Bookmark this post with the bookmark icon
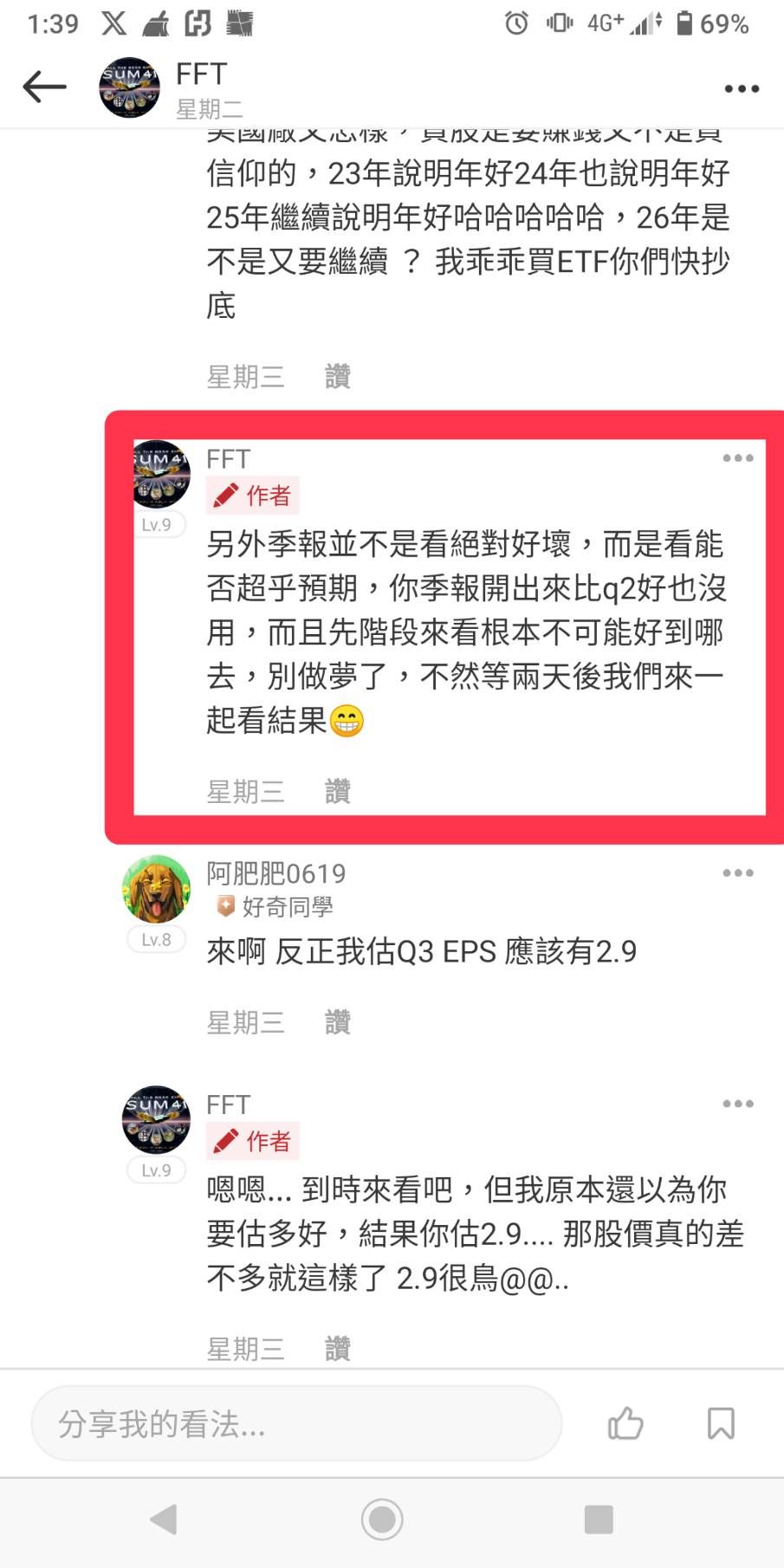Screen dimensions: 784x1568 click(721, 1423)
